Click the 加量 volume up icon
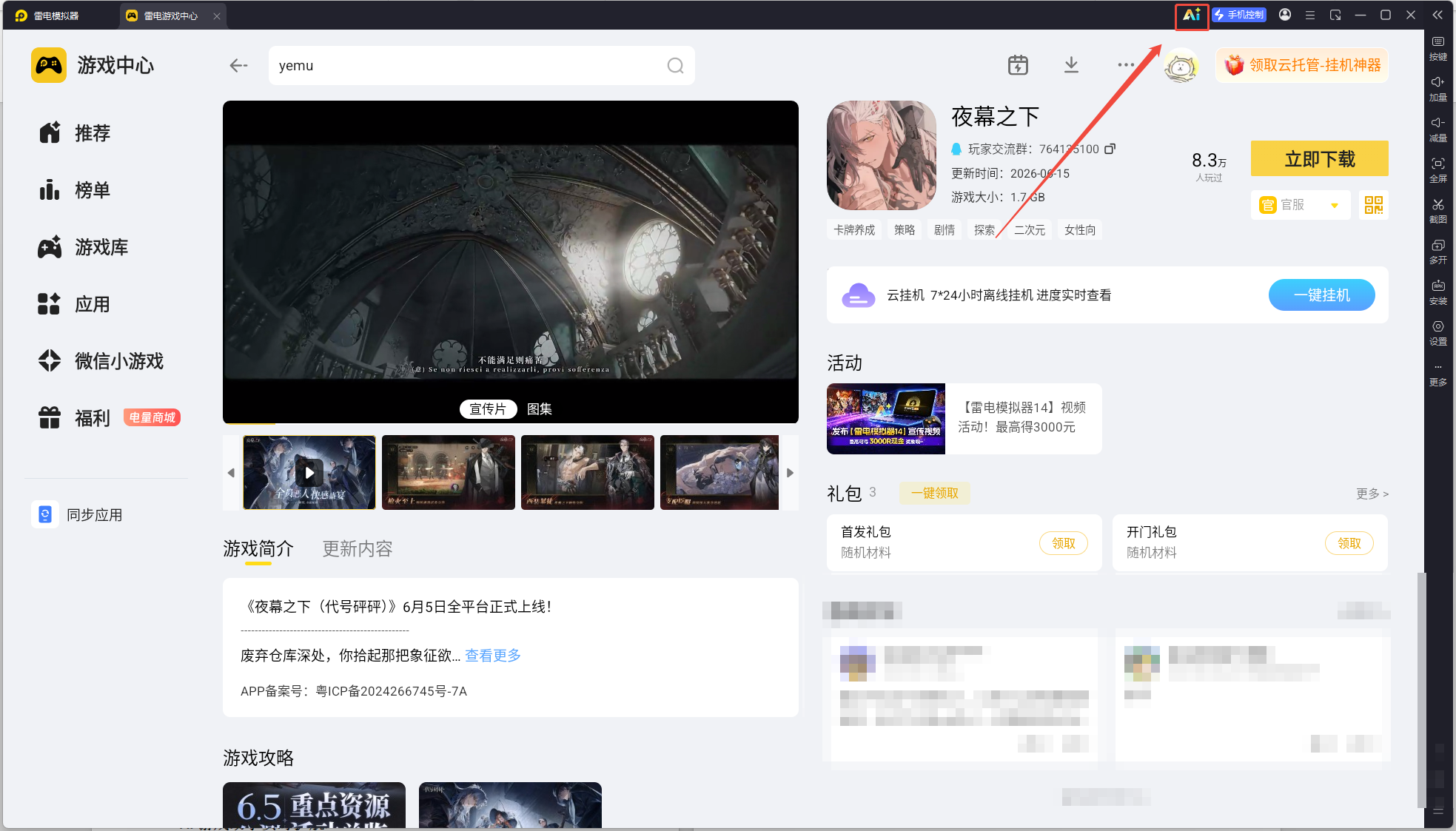This screenshot has width=1456, height=831. point(1438,90)
